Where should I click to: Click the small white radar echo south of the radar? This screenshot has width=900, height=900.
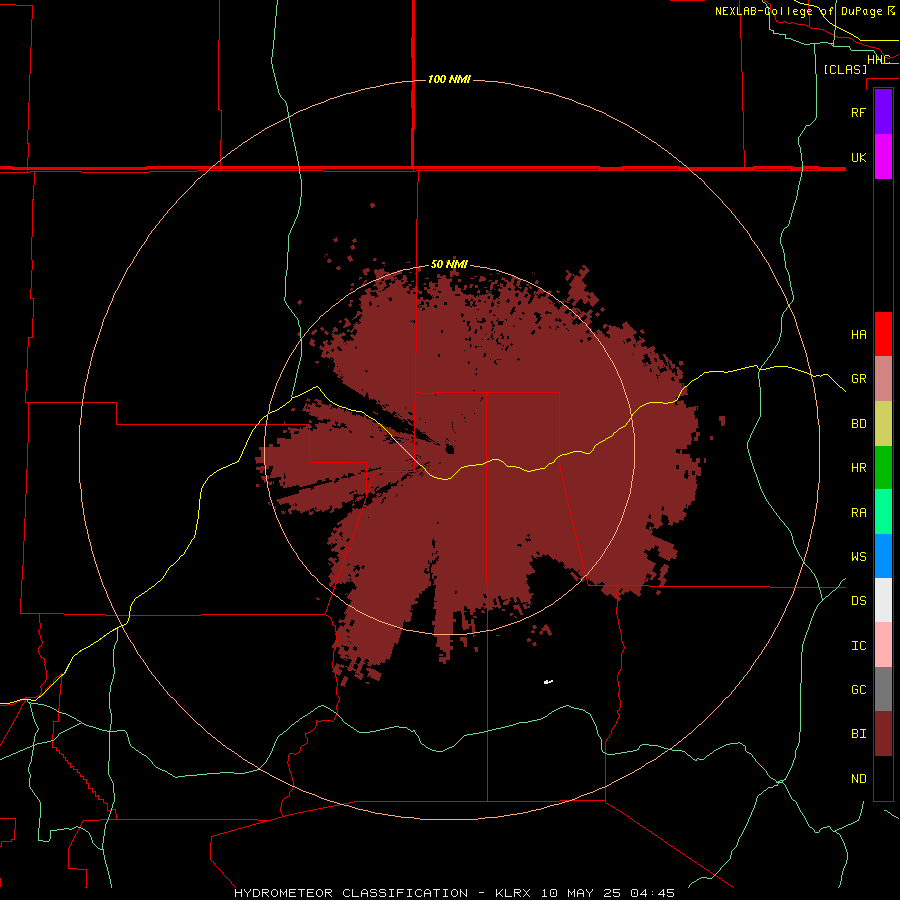click(548, 682)
